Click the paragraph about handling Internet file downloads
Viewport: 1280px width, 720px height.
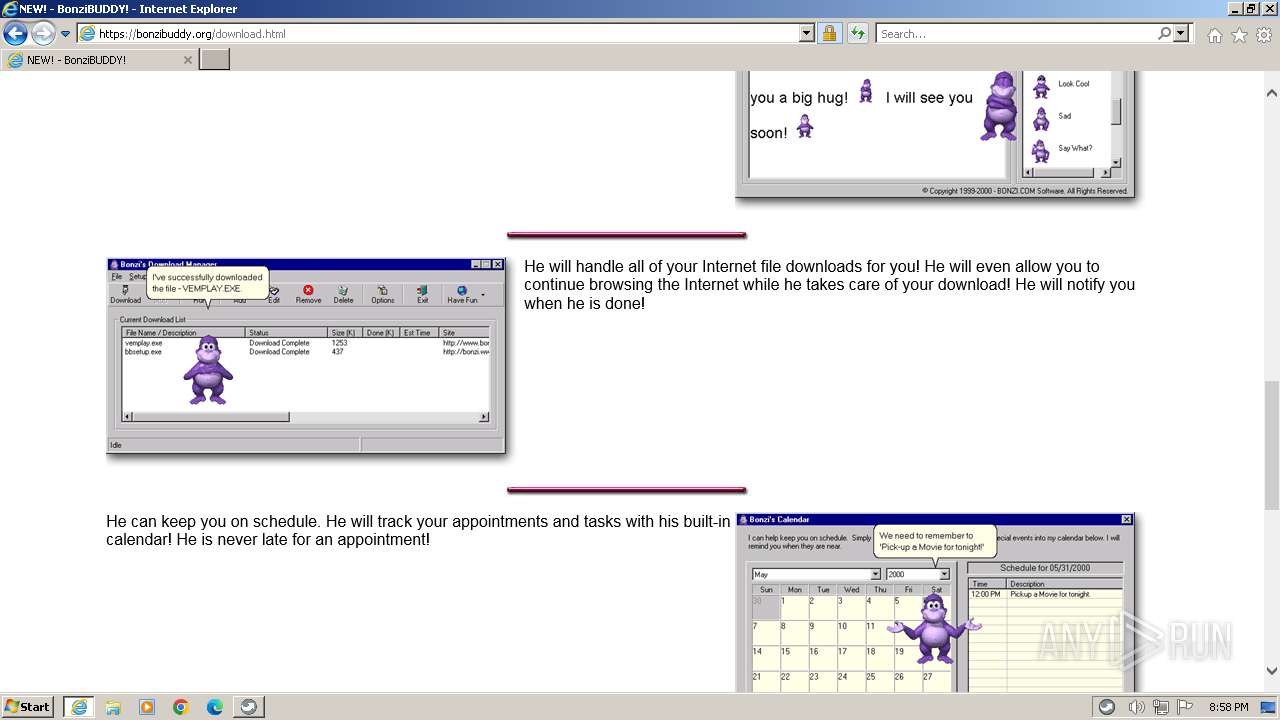pyautogui.click(x=829, y=285)
